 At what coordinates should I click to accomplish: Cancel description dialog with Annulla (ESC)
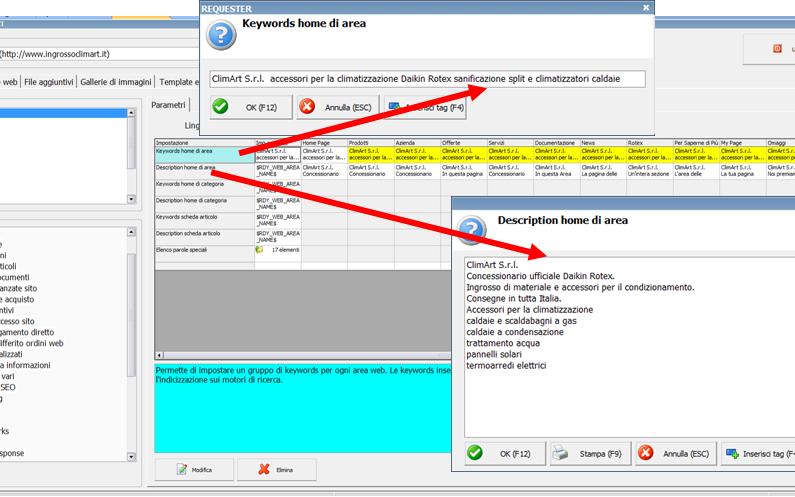676,454
